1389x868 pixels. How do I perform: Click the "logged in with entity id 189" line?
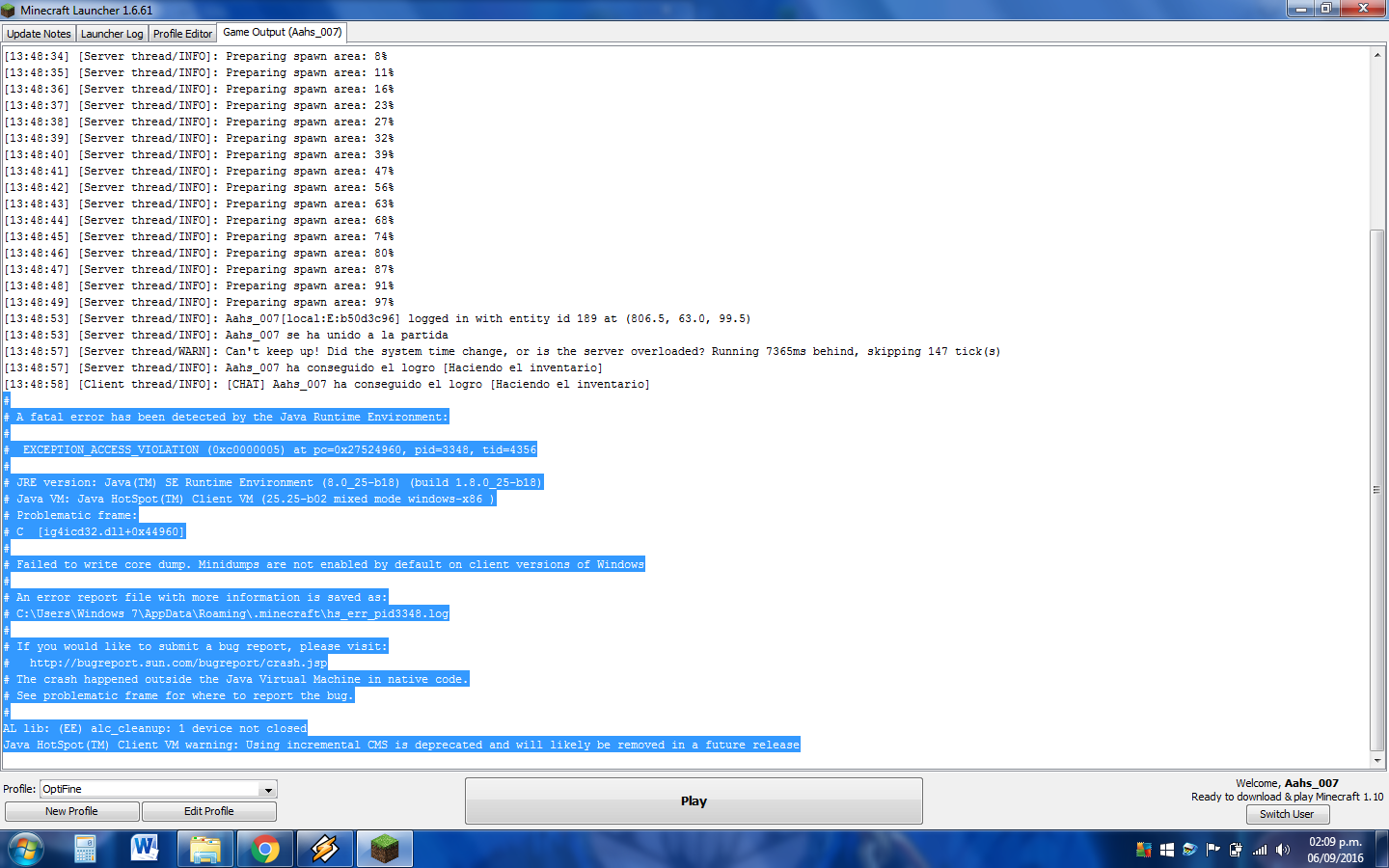point(377,319)
